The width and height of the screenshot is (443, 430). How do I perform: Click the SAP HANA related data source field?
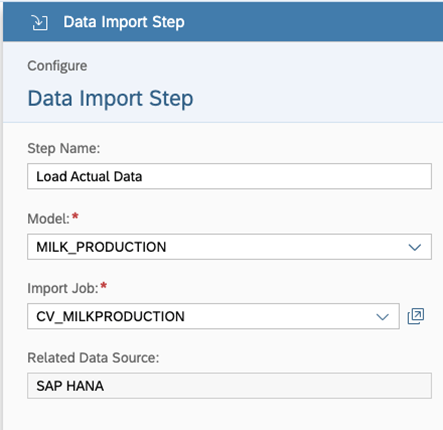229,386
